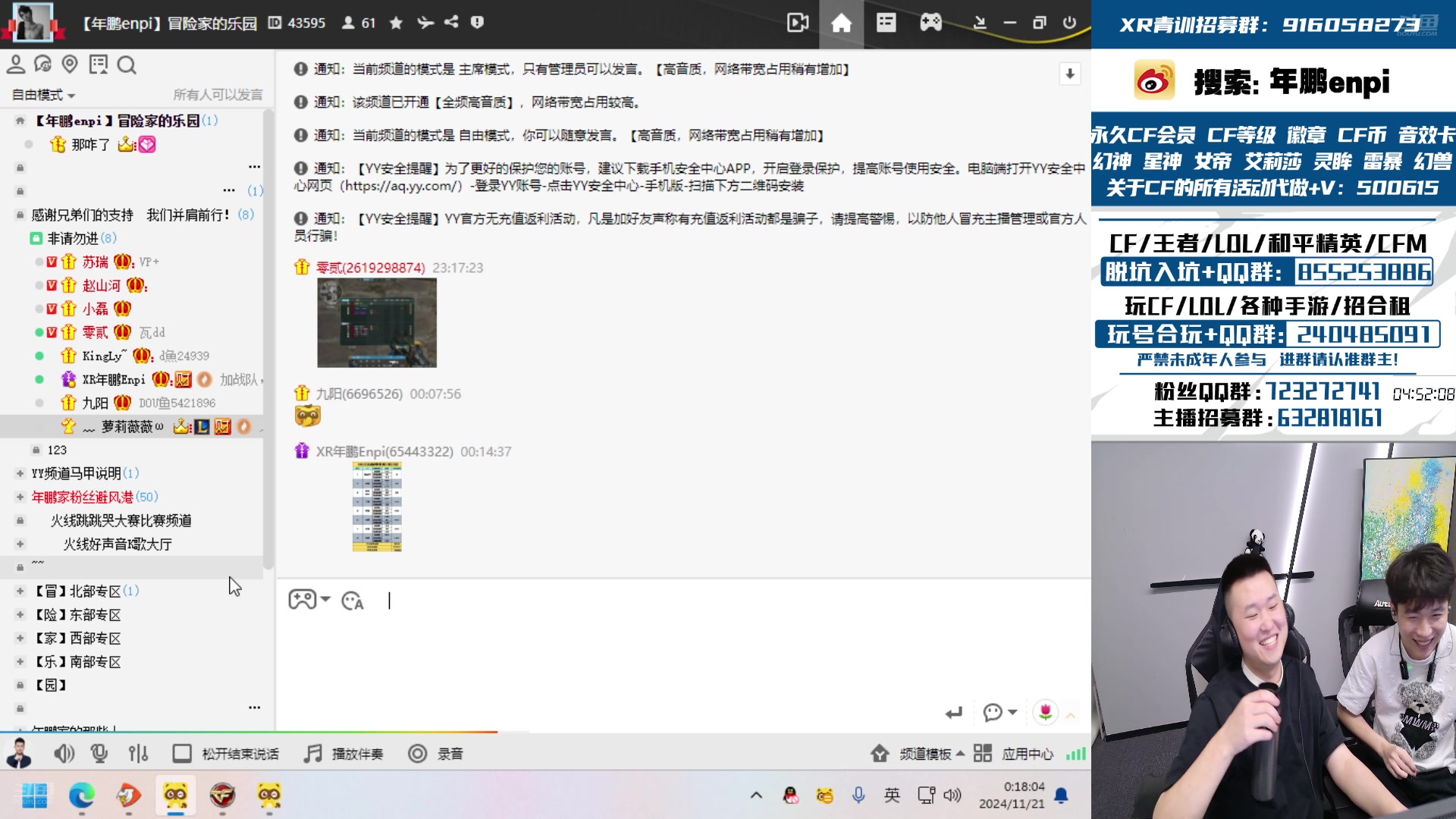Viewport: 1456px width, 819px height.
Task: Click the 播放伴奏 button
Action: (x=344, y=754)
